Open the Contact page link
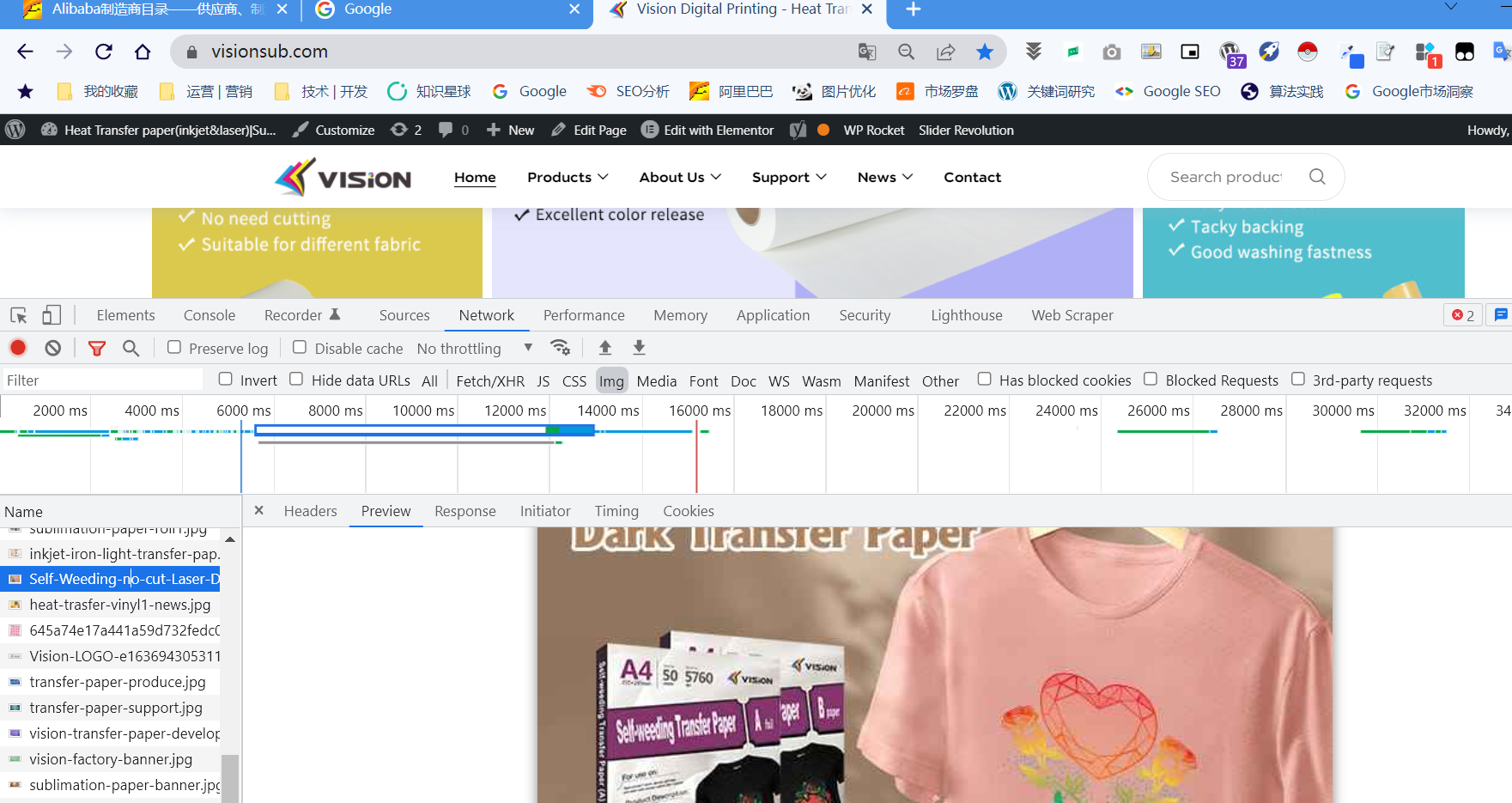Image resolution: width=1512 pixels, height=803 pixels. 973,177
